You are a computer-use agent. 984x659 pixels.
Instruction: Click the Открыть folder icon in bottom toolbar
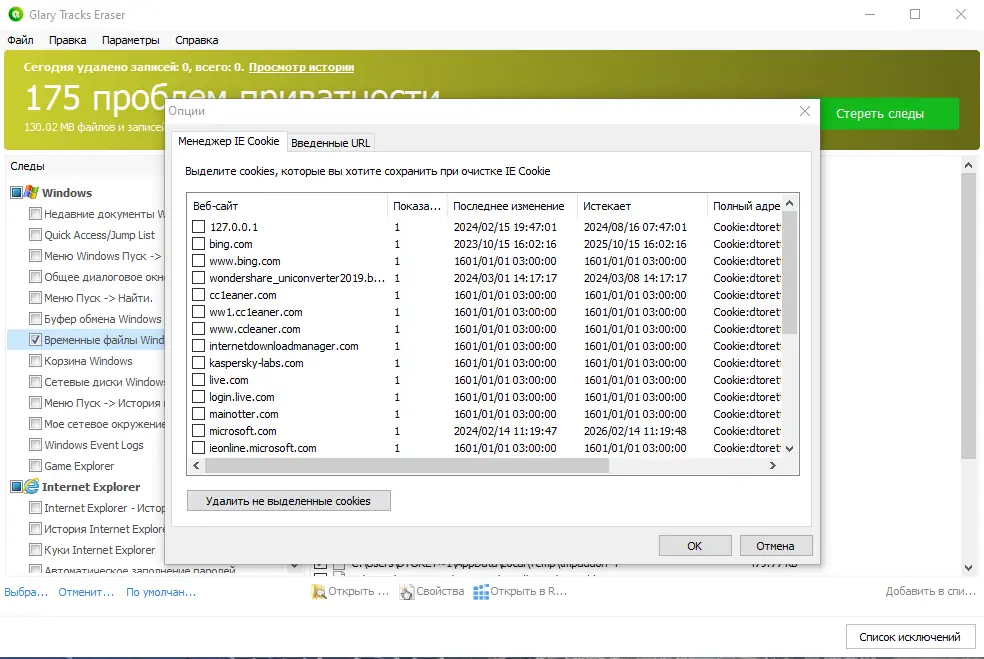tap(319, 592)
